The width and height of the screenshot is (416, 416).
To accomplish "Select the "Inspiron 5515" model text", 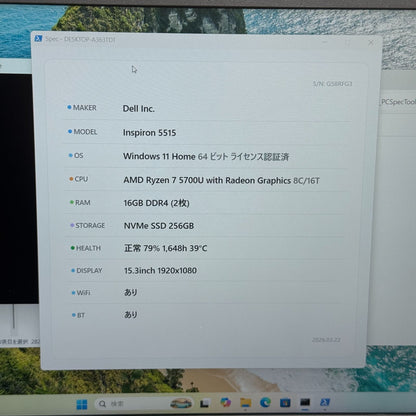I will (x=149, y=133).
